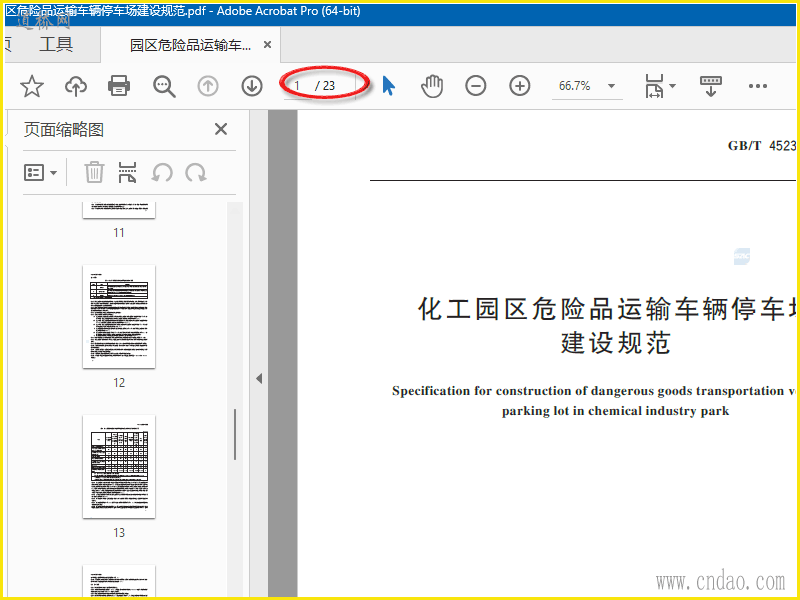
Task: Show more tools ellipsis menu
Action: [758, 86]
